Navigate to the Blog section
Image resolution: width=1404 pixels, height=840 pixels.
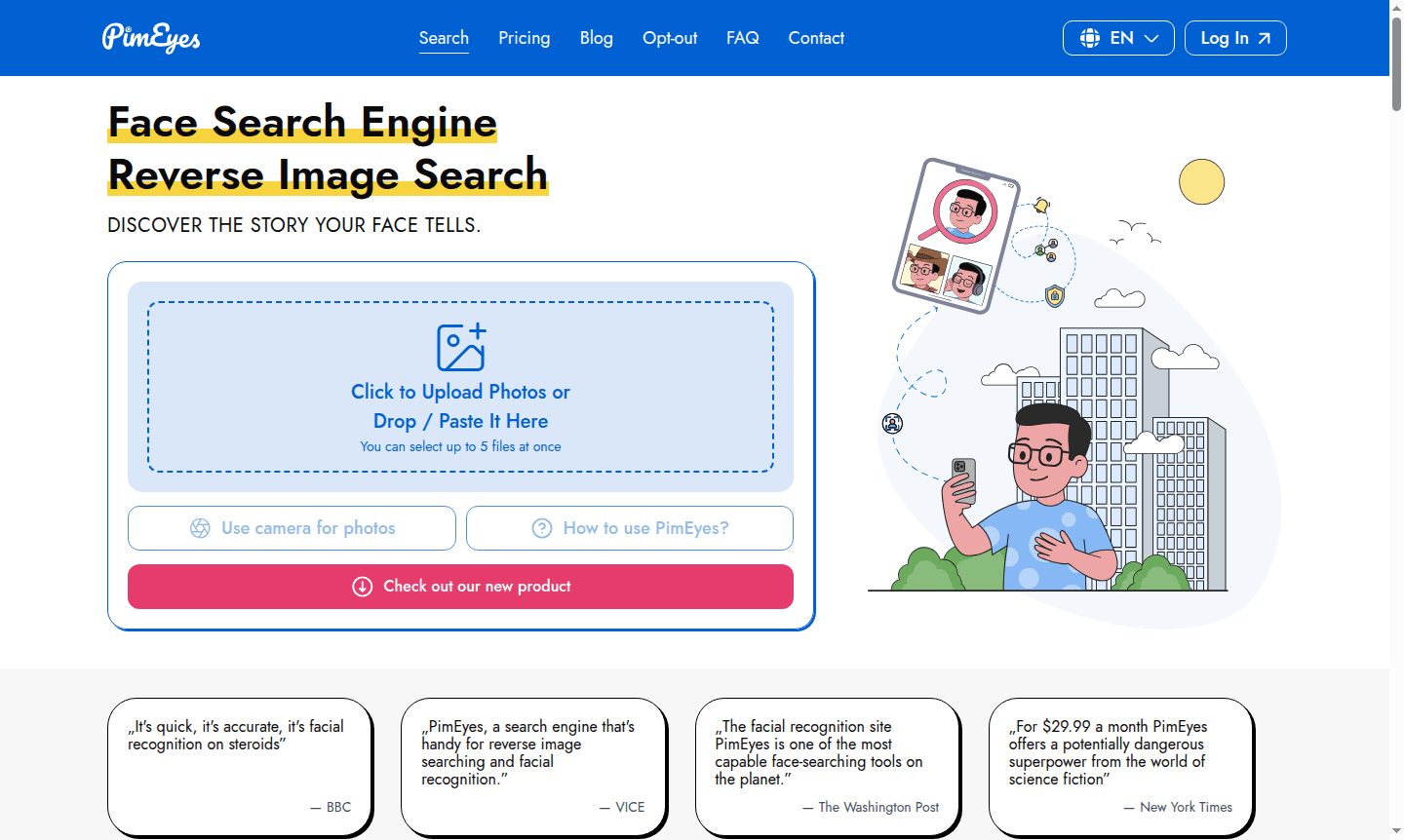[x=596, y=37]
